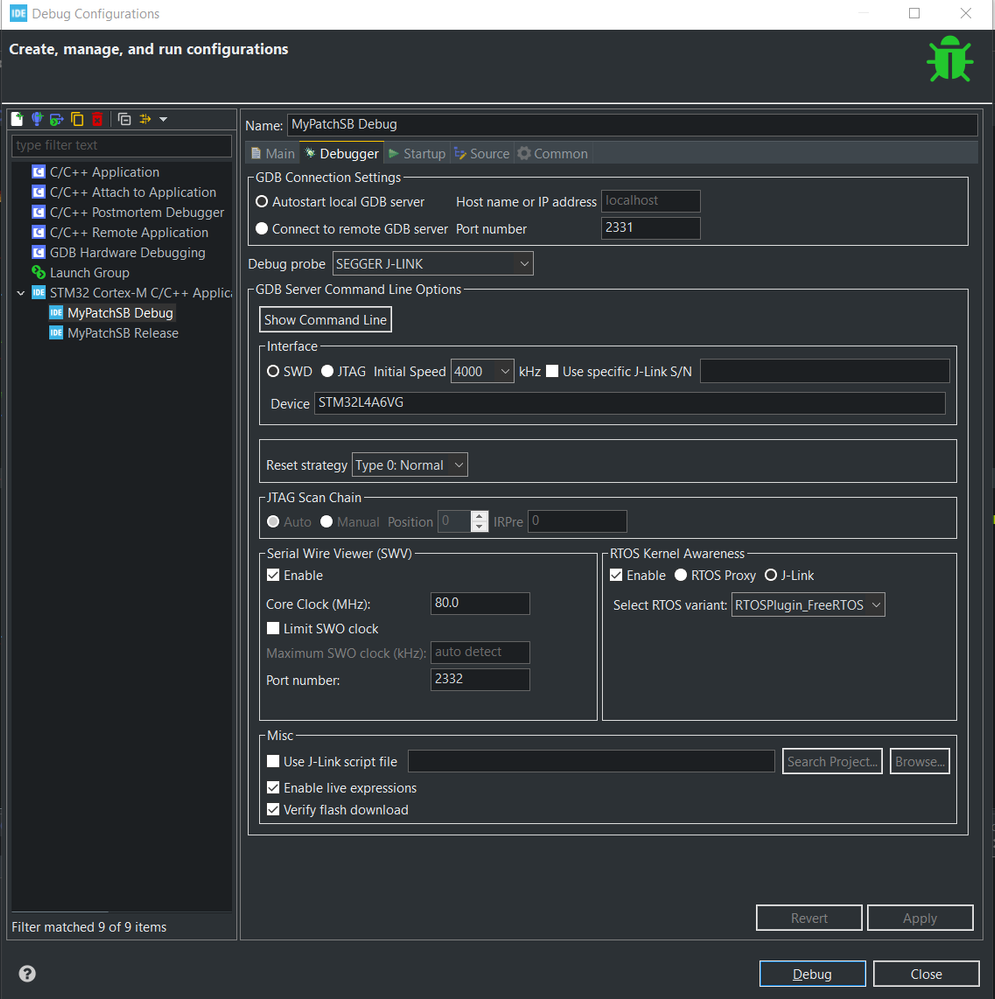
Task: Select the C/C++ Postmortem Debugger icon
Action: 39,212
